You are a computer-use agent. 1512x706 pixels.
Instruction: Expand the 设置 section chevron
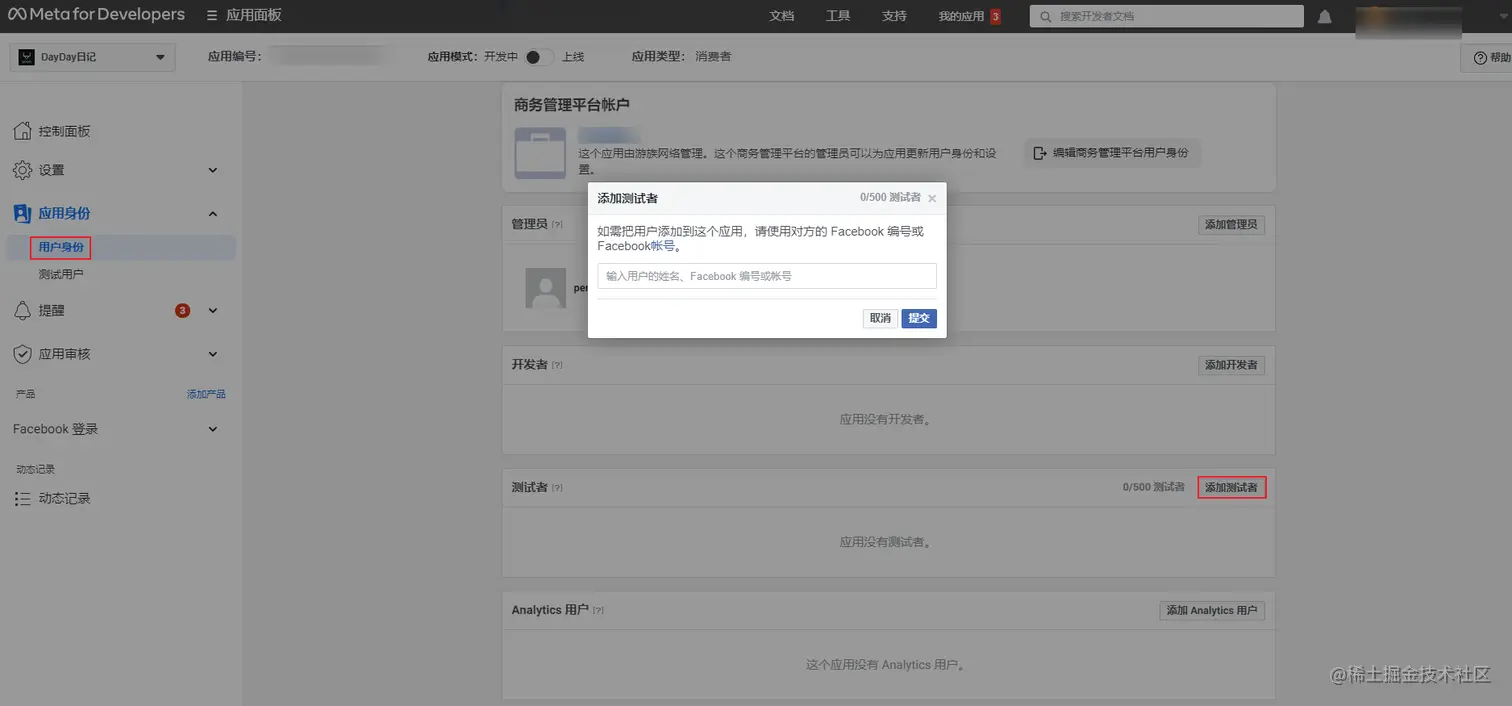211,170
